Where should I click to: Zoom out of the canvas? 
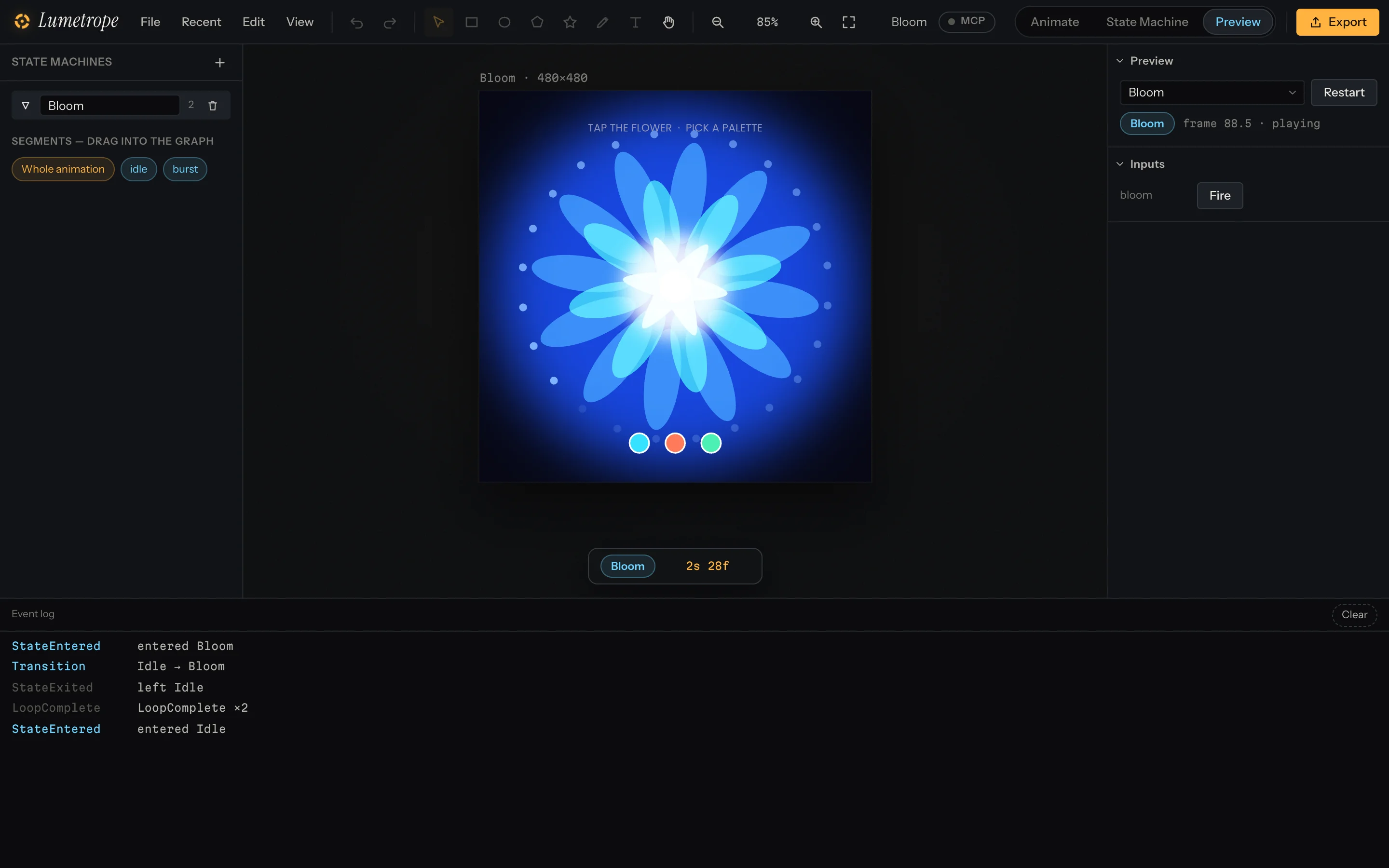(x=718, y=22)
